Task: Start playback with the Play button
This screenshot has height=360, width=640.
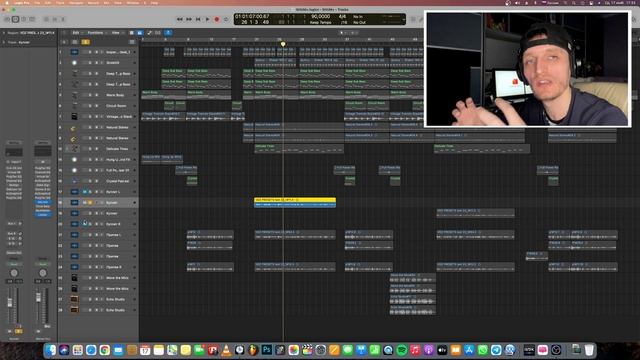Action: click(x=207, y=19)
